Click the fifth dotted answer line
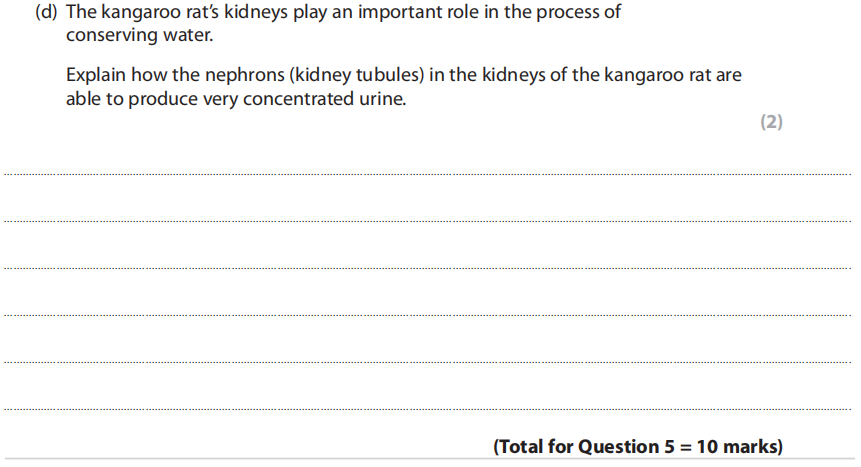This screenshot has width=861, height=467. 430,362
